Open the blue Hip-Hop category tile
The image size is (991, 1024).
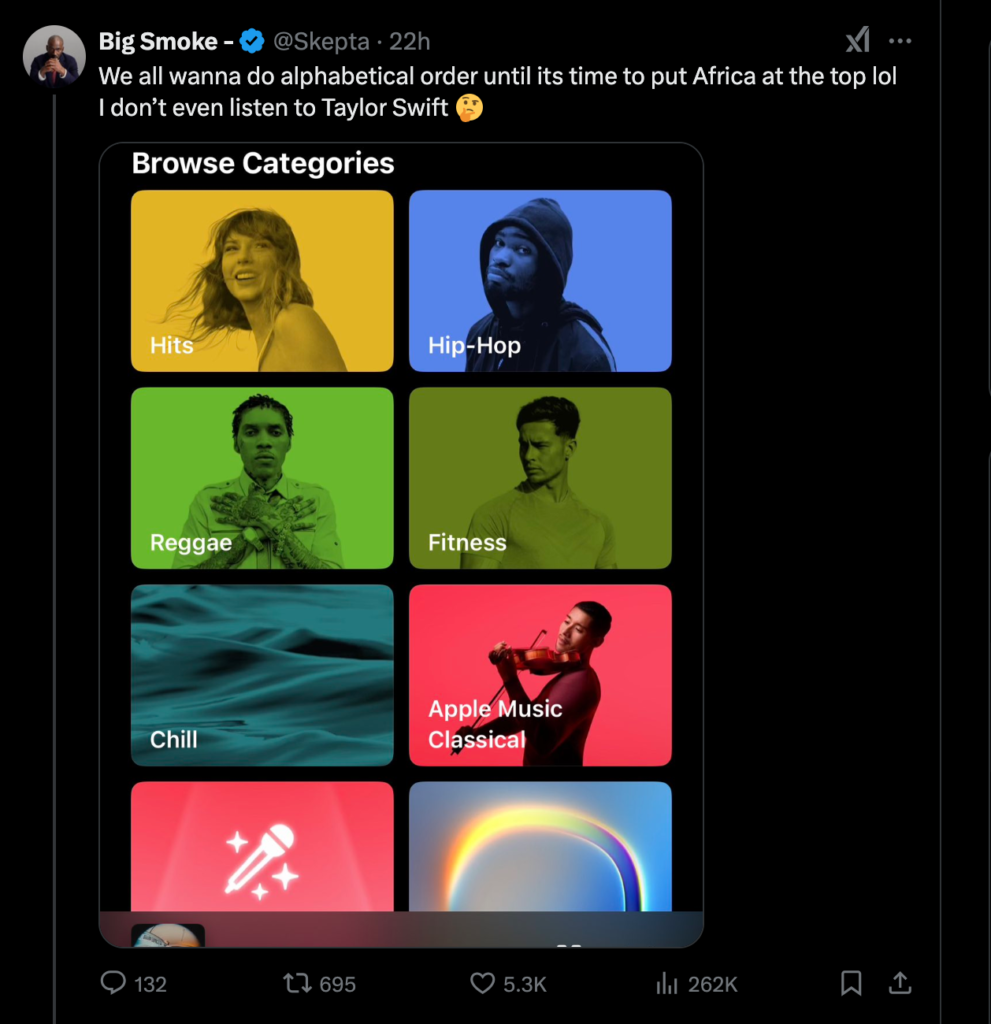pos(540,281)
